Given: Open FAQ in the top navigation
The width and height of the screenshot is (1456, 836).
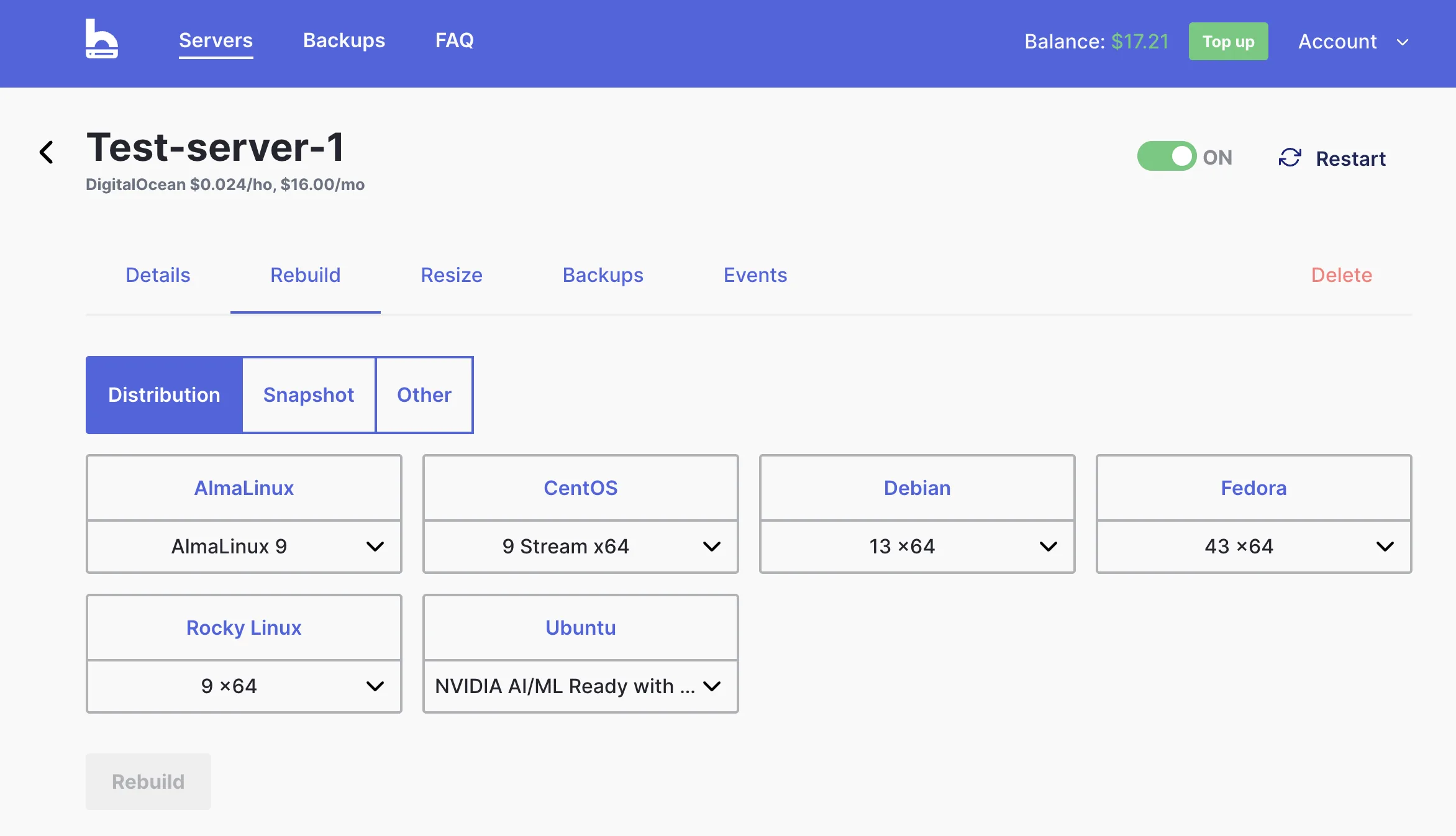Looking at the screenshot, I should (x=455, y=40).
